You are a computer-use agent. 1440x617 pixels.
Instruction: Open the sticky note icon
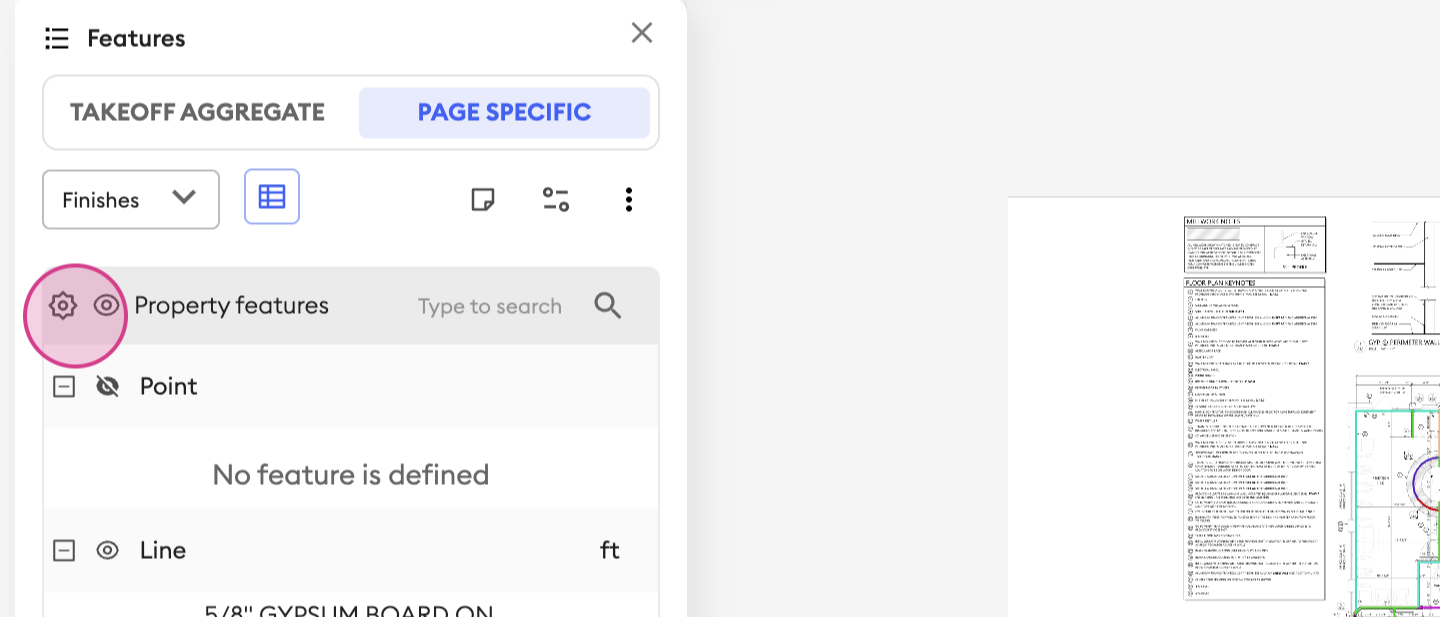coord(483,199)
